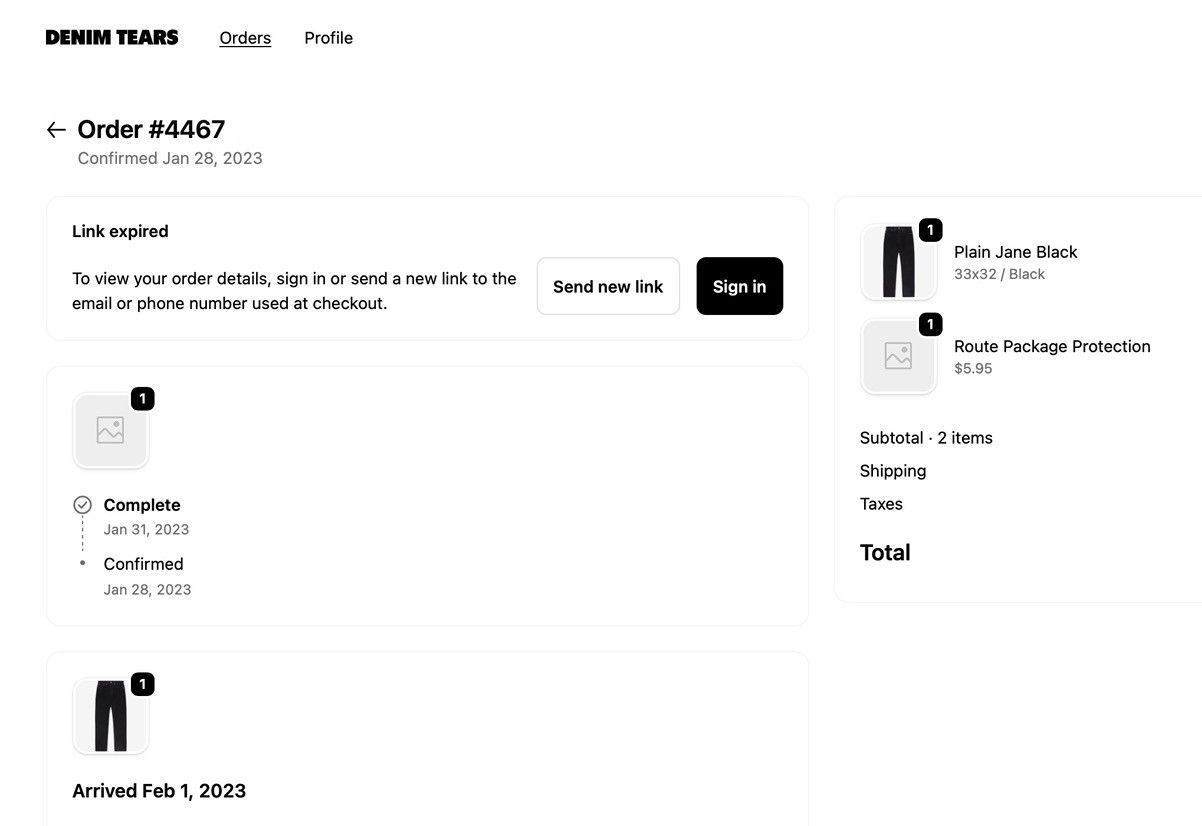Open the DENIM TEARS logo home link
Screen dimensions: 1202x826
point(112,38)
